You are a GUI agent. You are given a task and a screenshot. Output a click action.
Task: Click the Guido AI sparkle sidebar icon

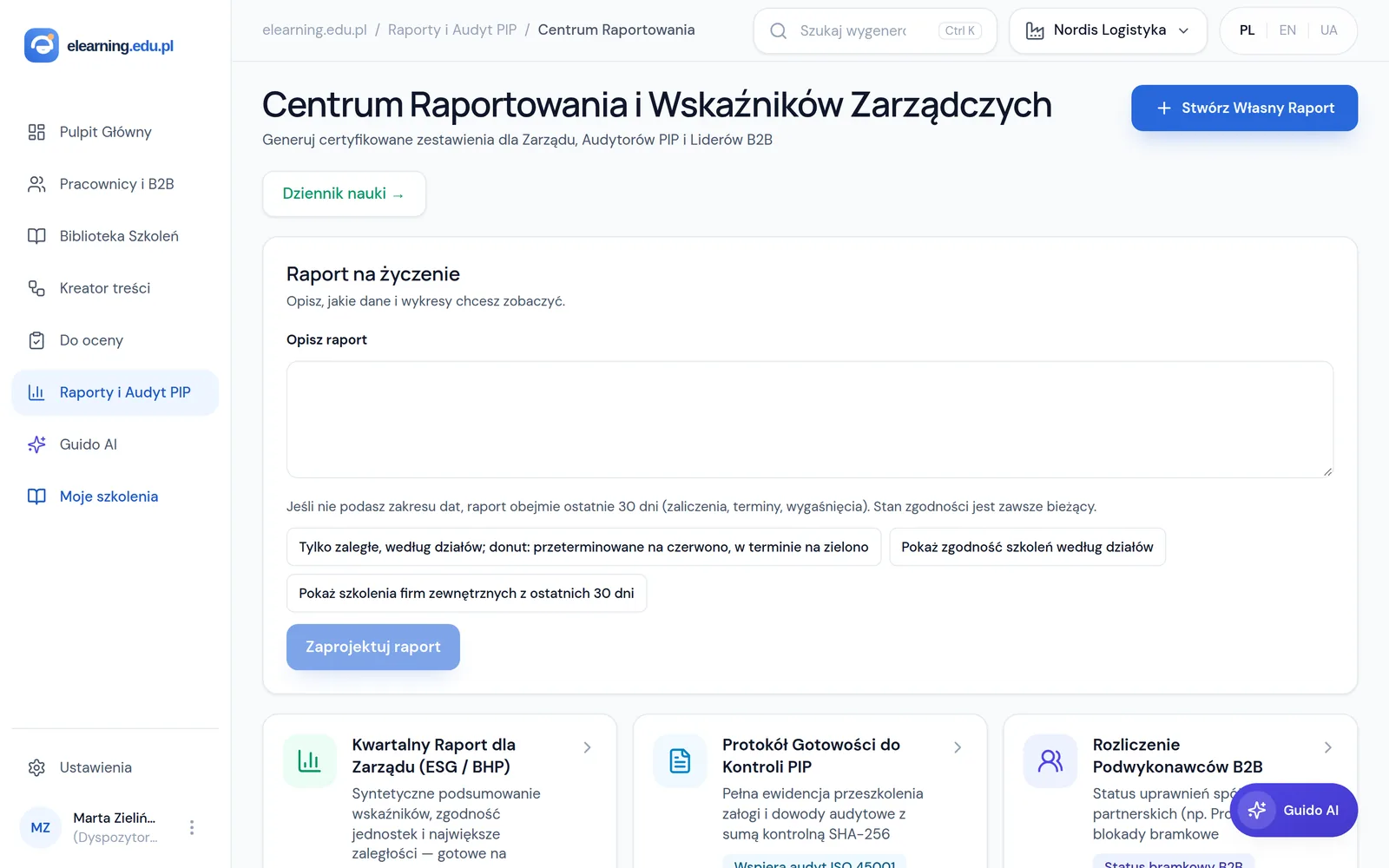click(x=36, y=444)
